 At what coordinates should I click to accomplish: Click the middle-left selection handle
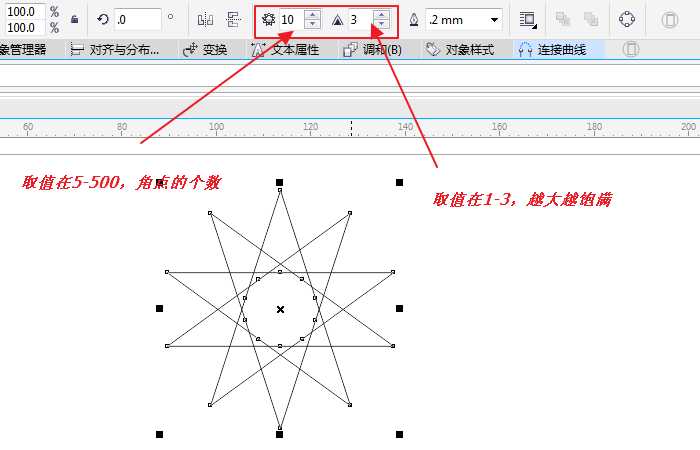[x=159, y=308]
